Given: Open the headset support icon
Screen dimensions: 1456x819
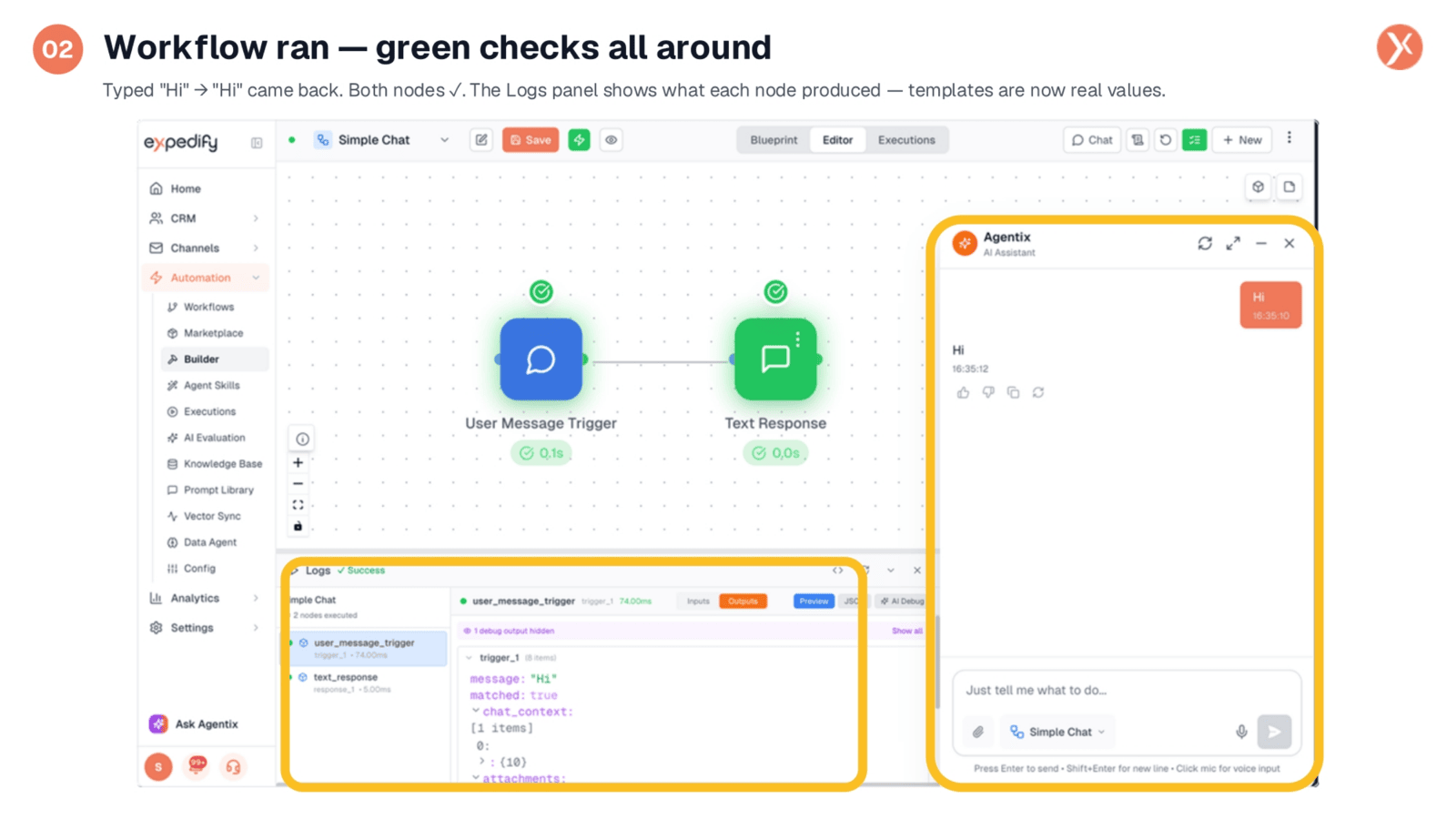Looking at the screenshot, I should [x=233, y=767].
